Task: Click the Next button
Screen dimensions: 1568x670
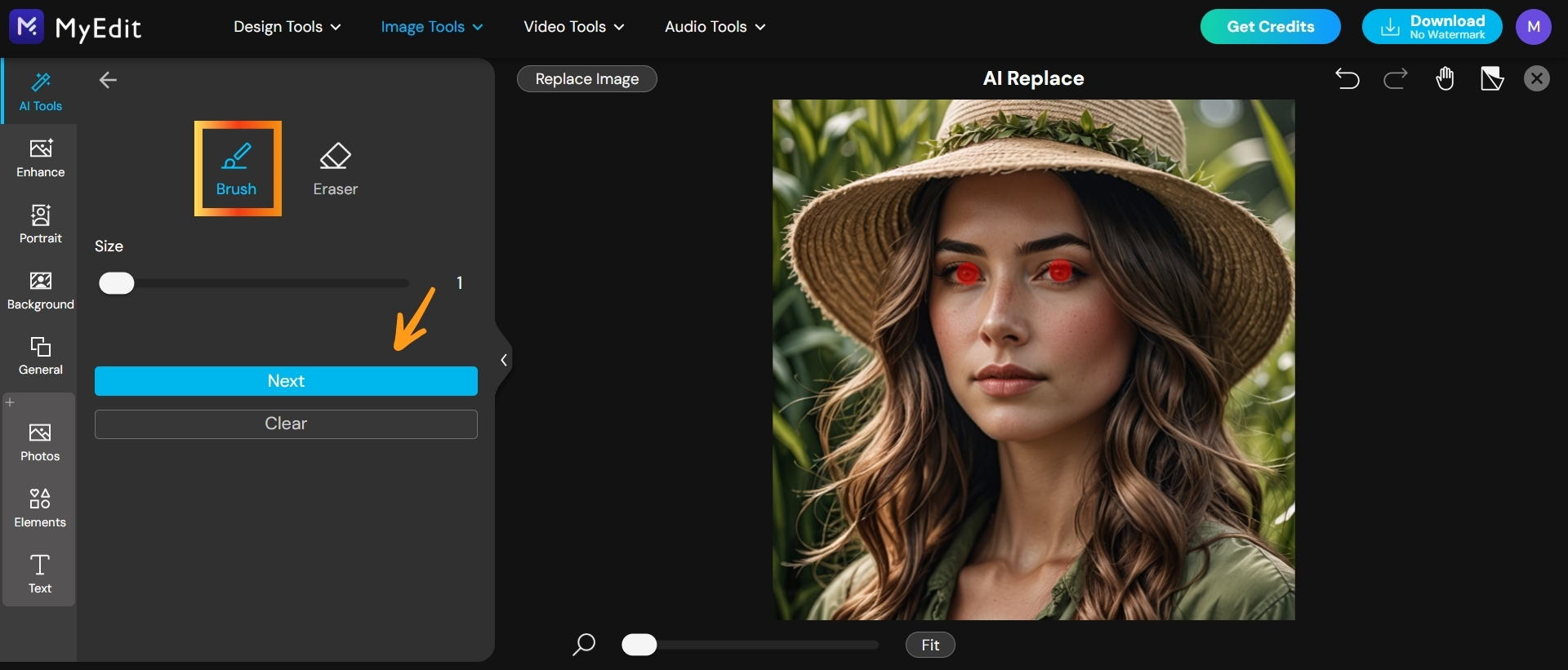Action: [x=286, y=381]
